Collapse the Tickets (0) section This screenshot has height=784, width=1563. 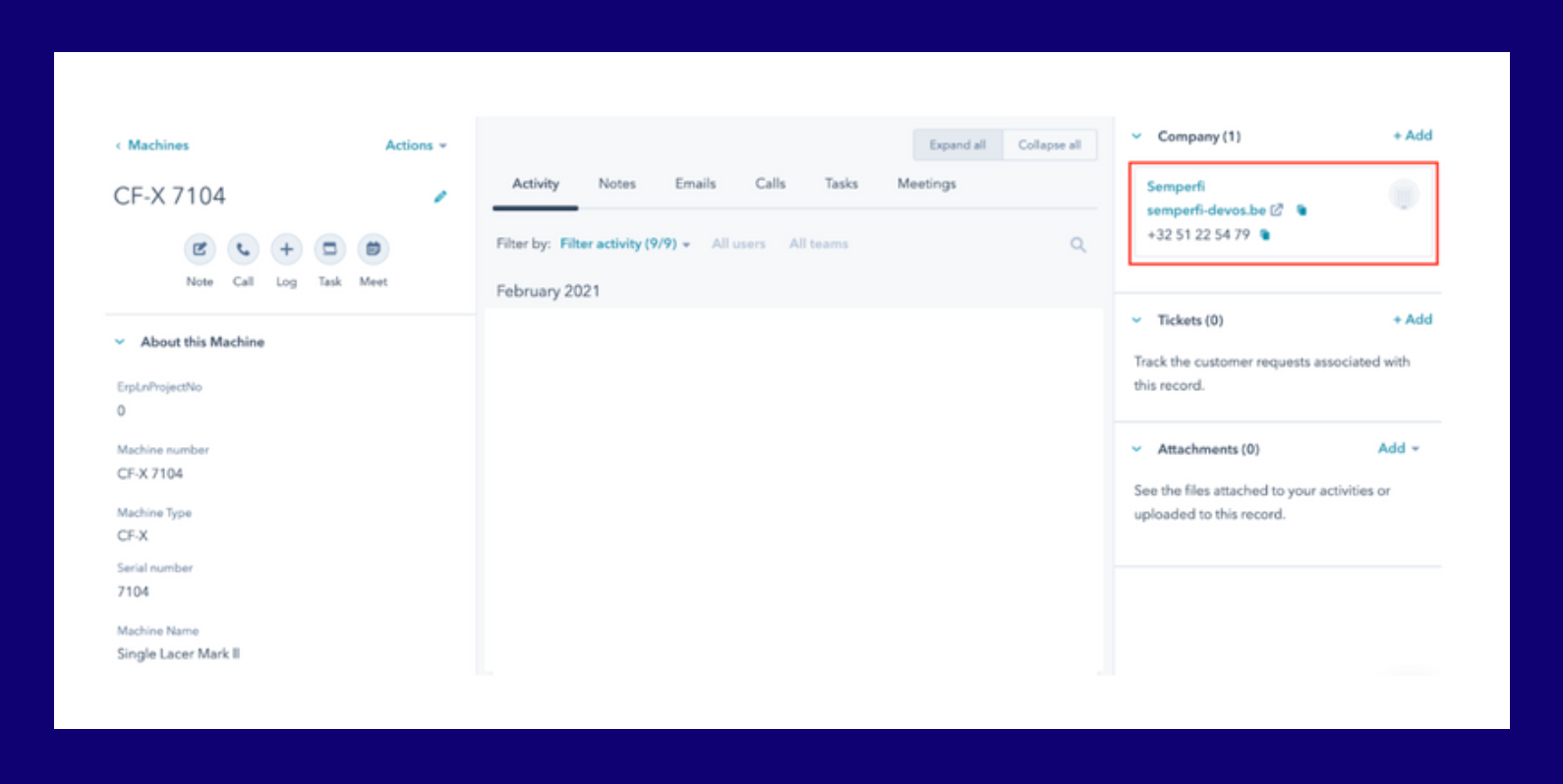pyautogui.click(x=1136, y=320)
